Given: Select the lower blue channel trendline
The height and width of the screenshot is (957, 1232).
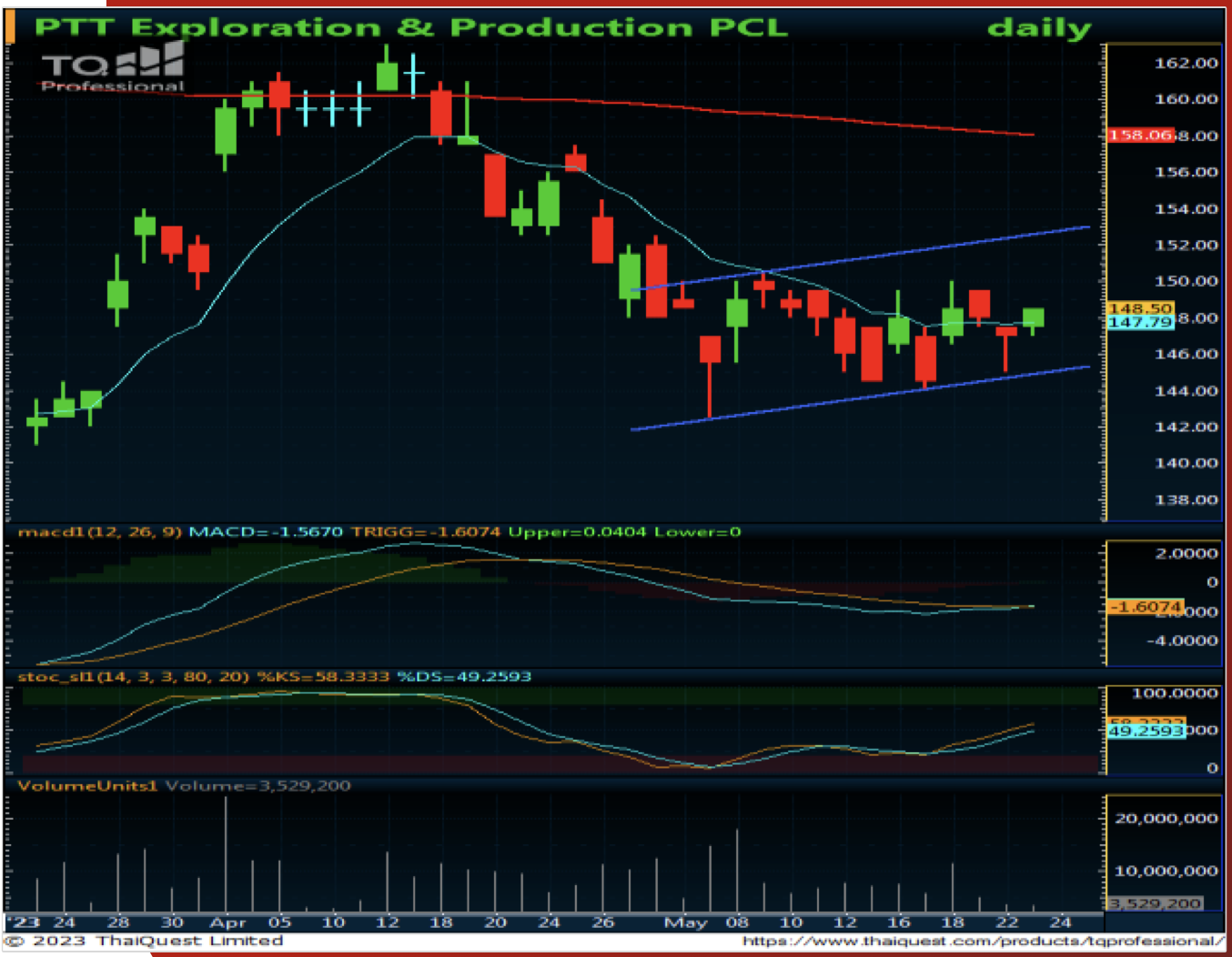Looking at the screenshot, I should (x=860, y=398).
